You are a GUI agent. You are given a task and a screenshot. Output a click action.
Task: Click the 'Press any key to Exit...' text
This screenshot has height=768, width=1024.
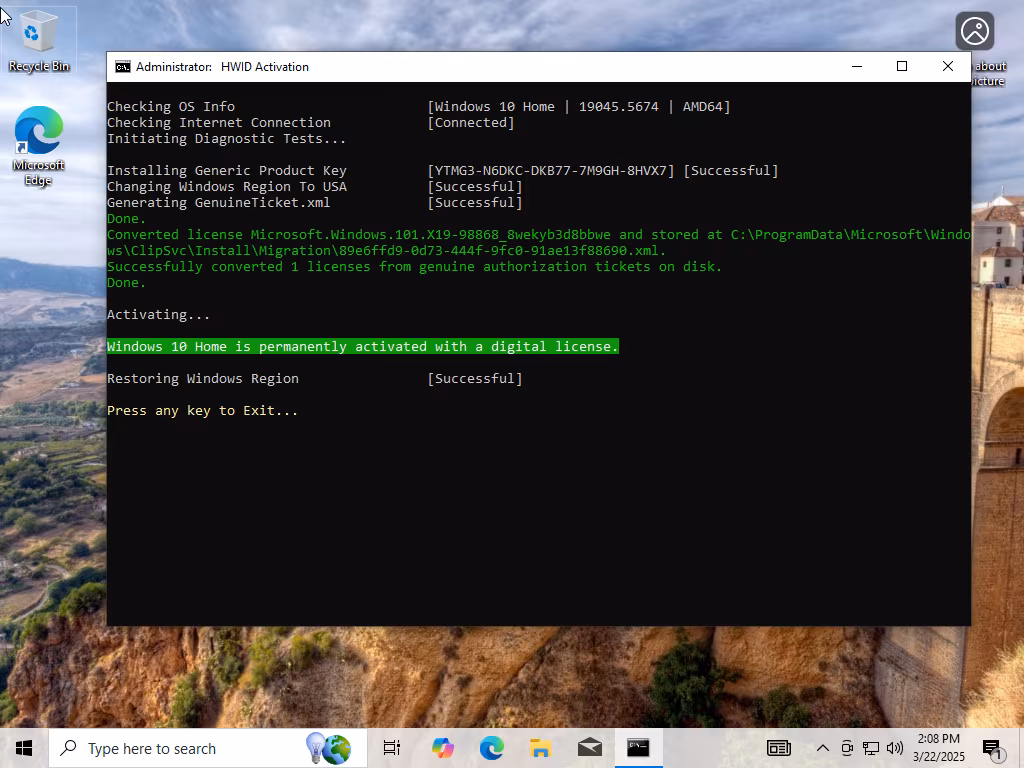click(202, 411)
